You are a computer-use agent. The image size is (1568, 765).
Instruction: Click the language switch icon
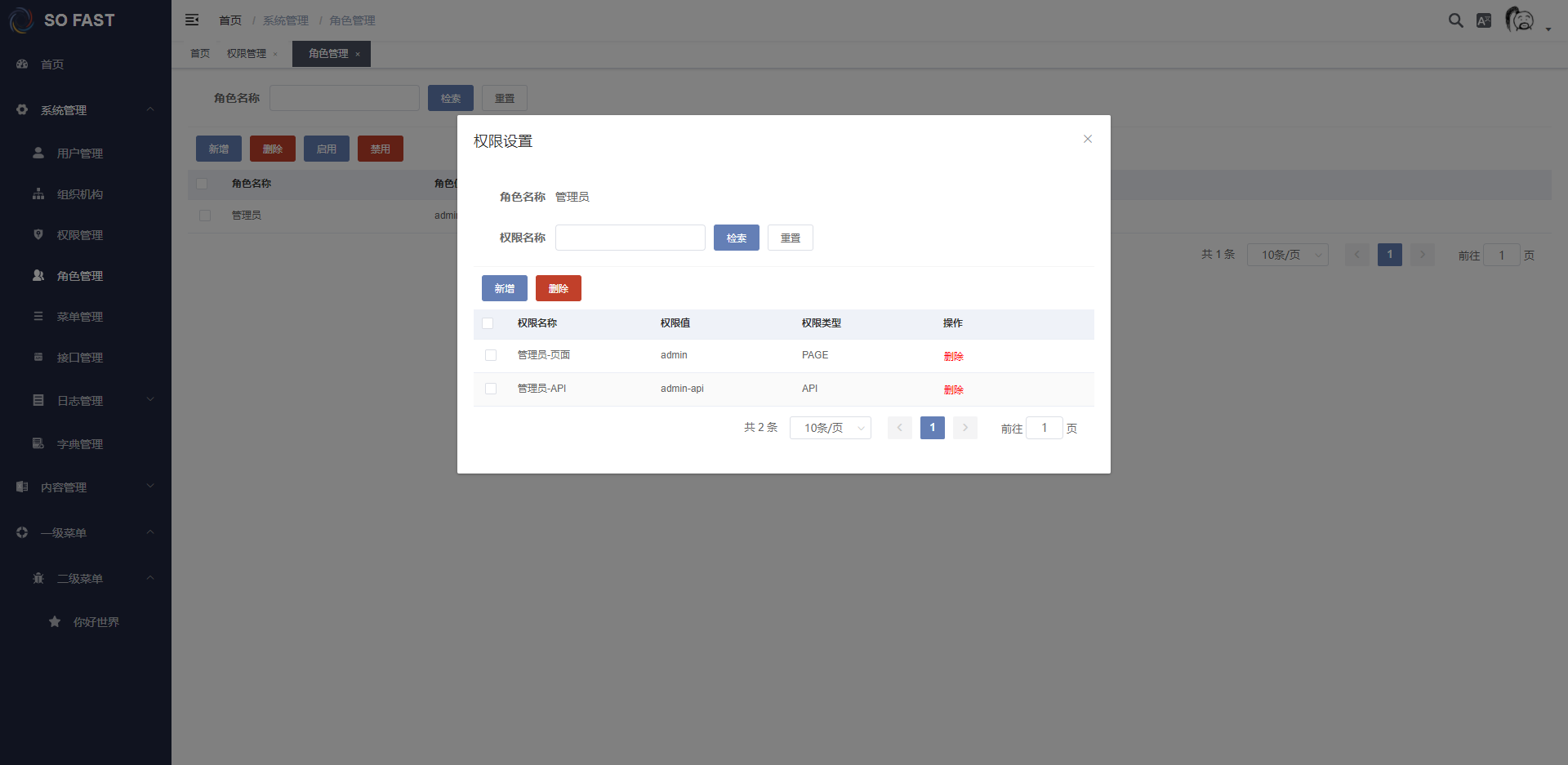pos(1484,20)
